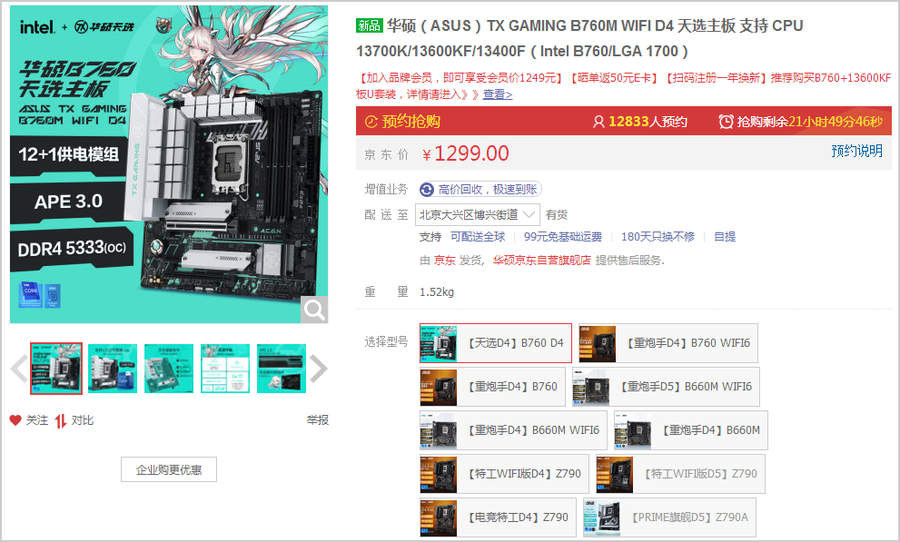
Task: Click the 企业购更优惠 button
Action: (169, 470)
